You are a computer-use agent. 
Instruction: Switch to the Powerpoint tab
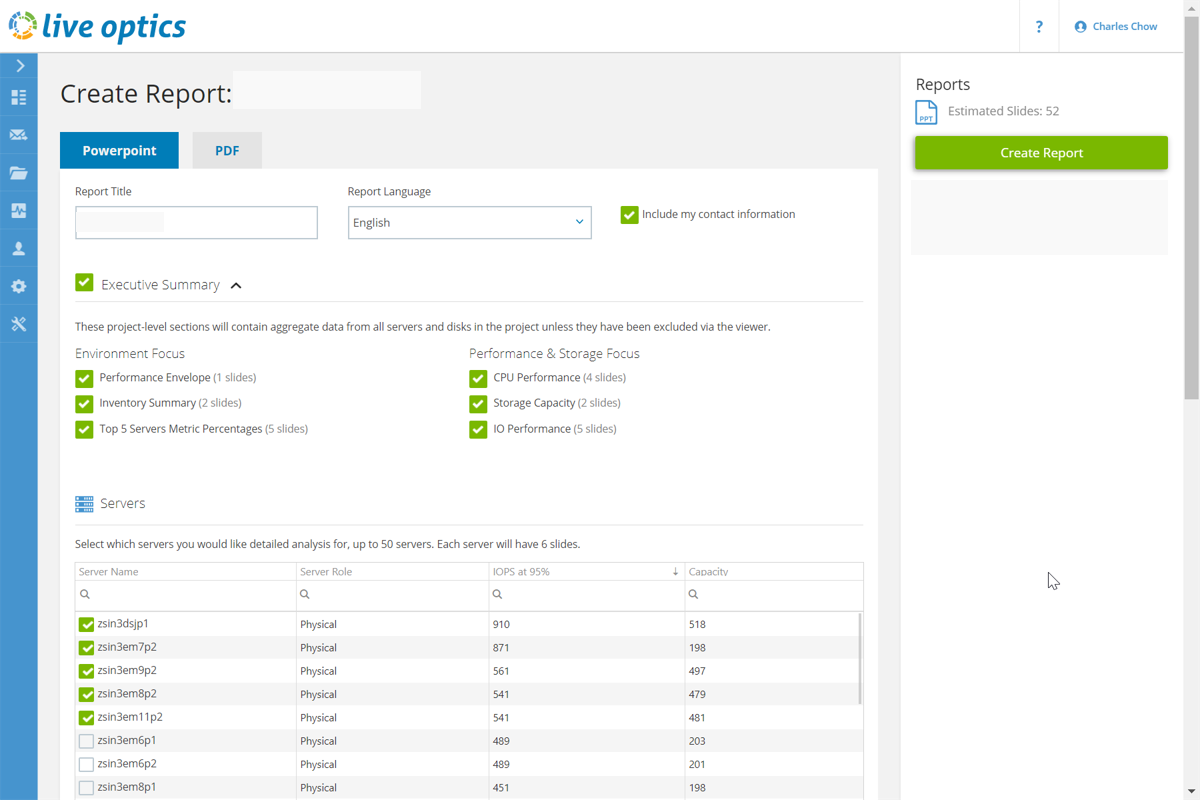[x=119, y=150]
